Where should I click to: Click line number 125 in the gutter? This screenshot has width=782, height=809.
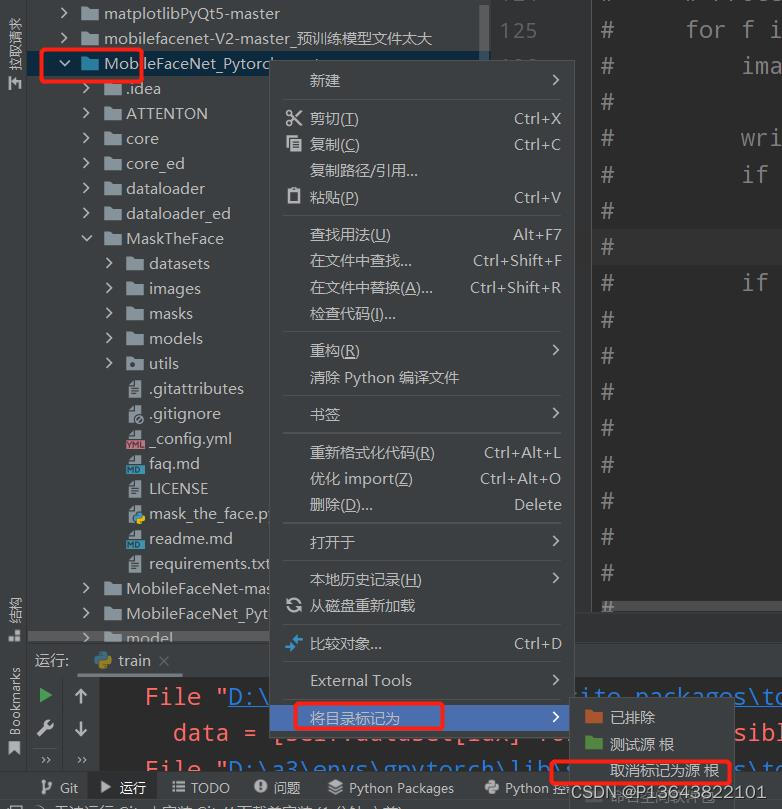coord(518,31)
